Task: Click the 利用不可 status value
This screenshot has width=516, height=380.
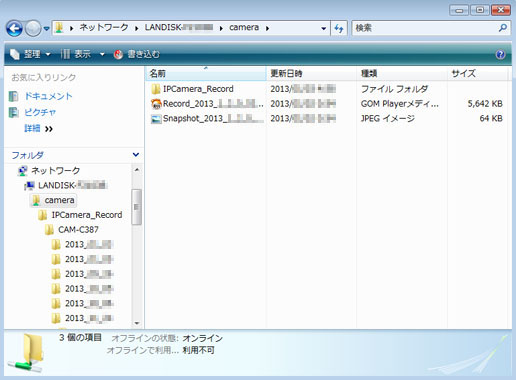Action: [198, 350]
